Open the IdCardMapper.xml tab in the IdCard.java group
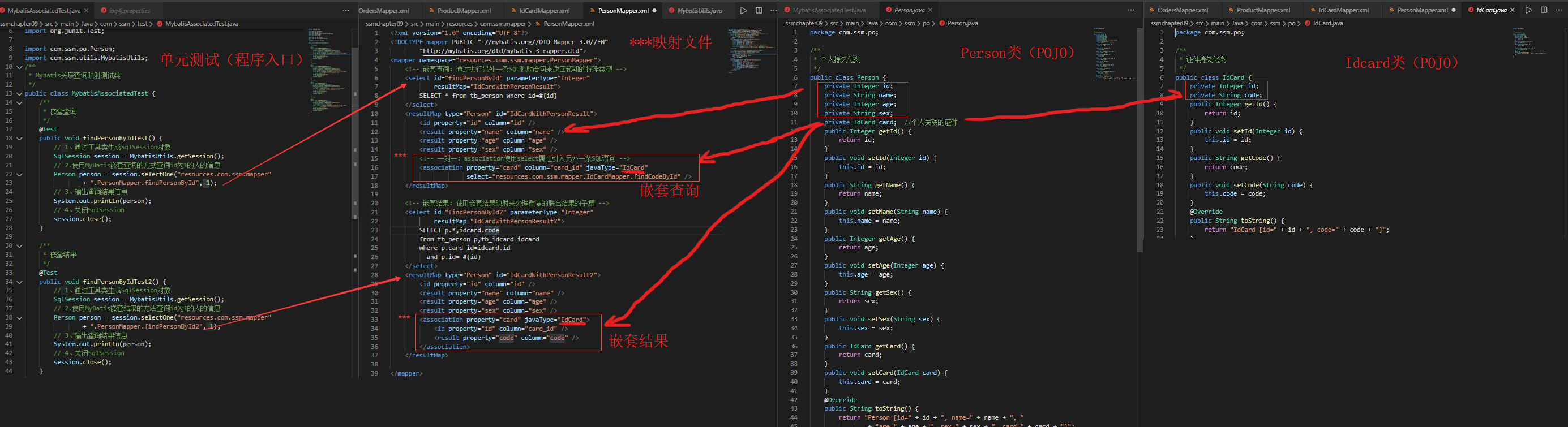The width and height of the screenshot is (1568, 427). (x=1343, y=10)
